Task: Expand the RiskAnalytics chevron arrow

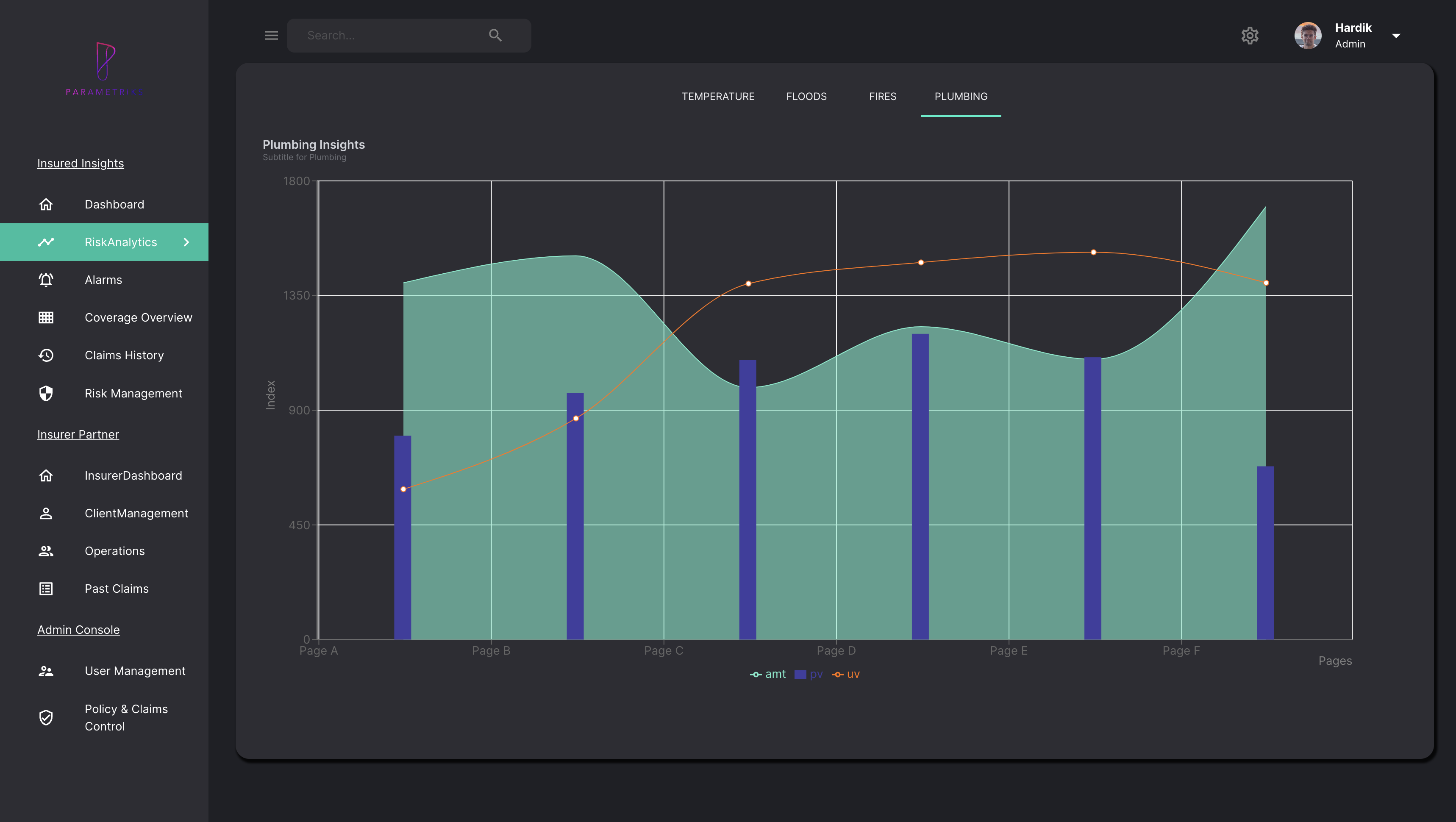Action: [186, 242]
